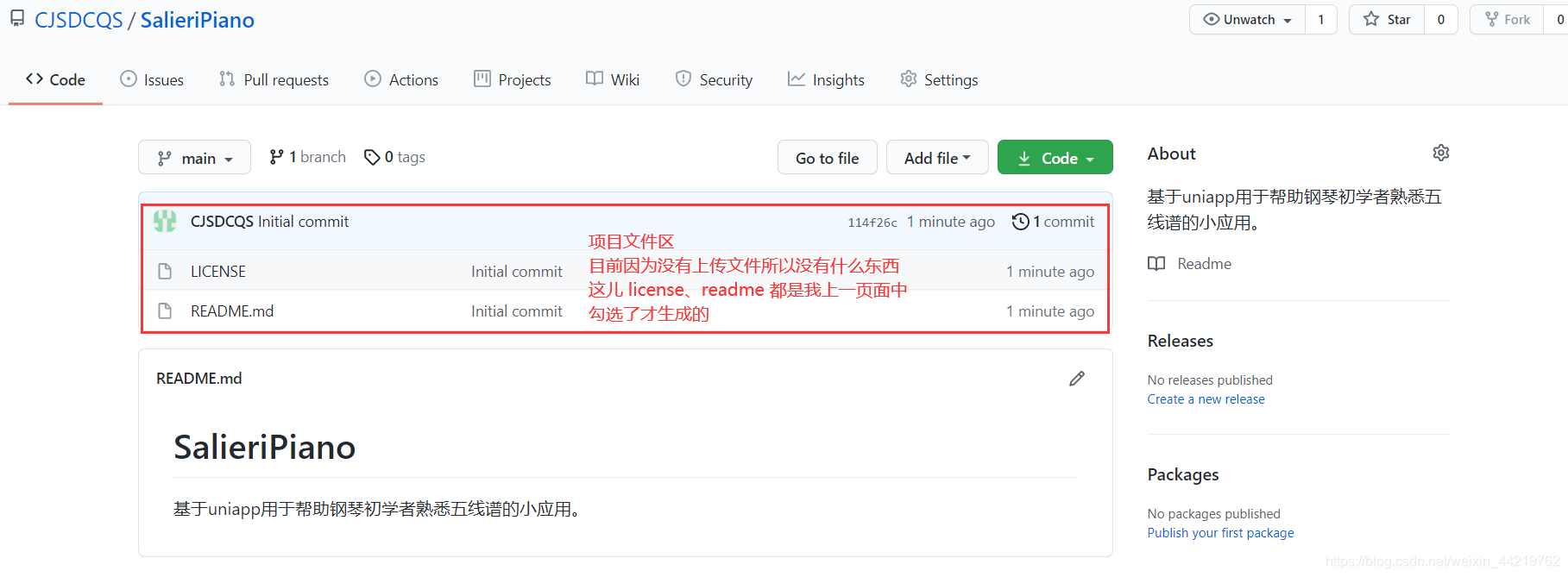The width and height of the screenshot is (1568, 577).
Task: Open Initial commit link in LICENSE row
Action: pyautogui.click(x=516, y=272)
